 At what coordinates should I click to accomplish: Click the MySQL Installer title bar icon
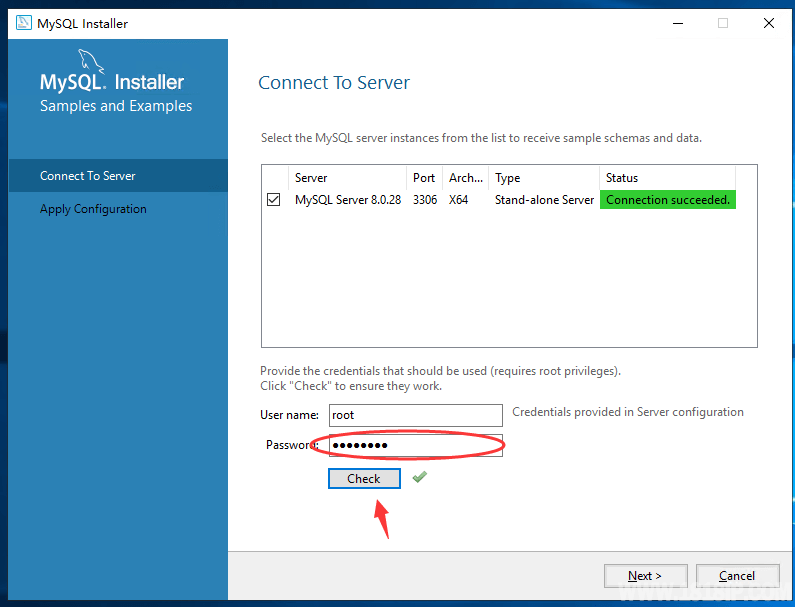click(23, 23)
